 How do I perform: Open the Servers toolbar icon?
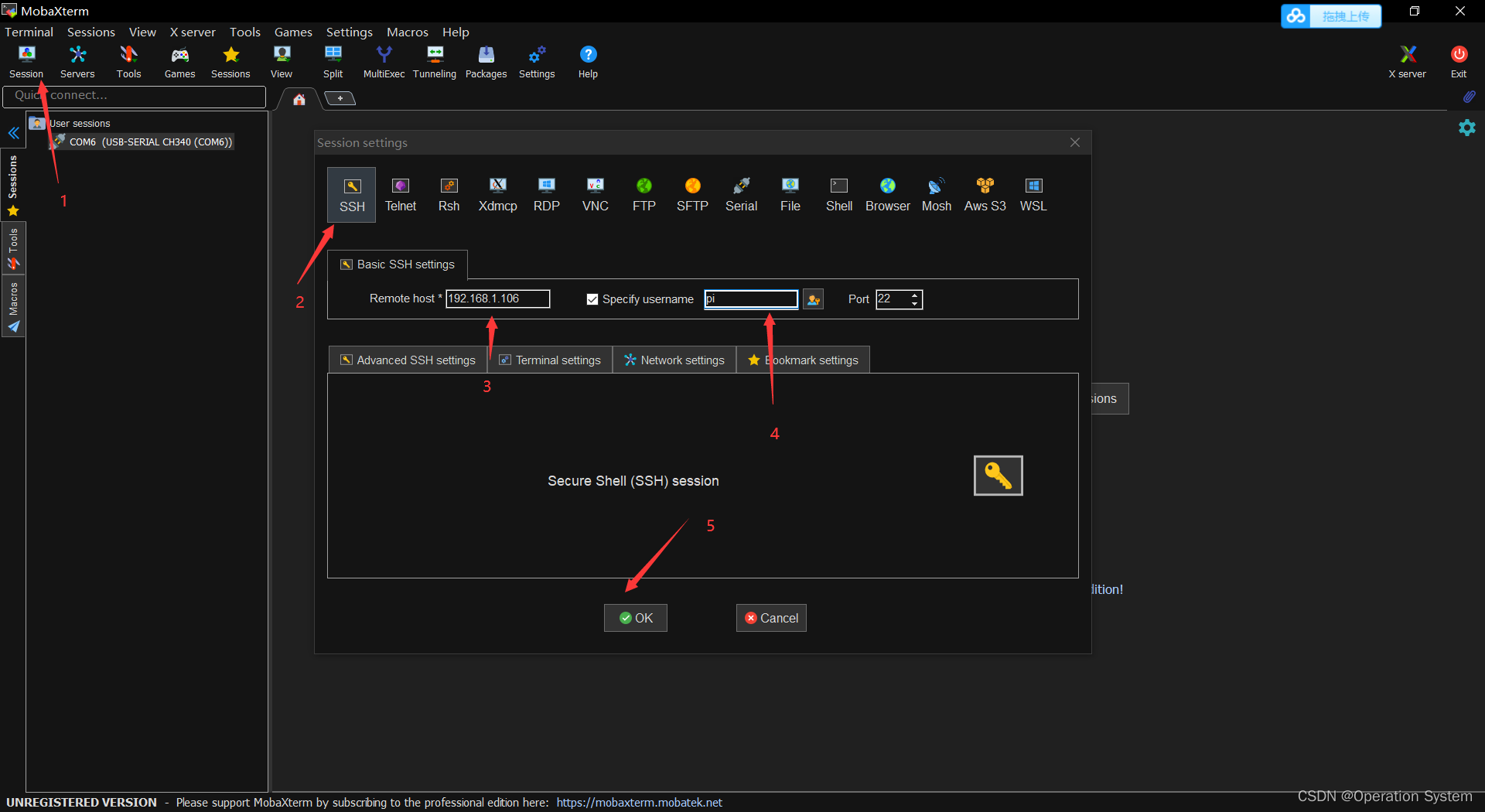77,62
